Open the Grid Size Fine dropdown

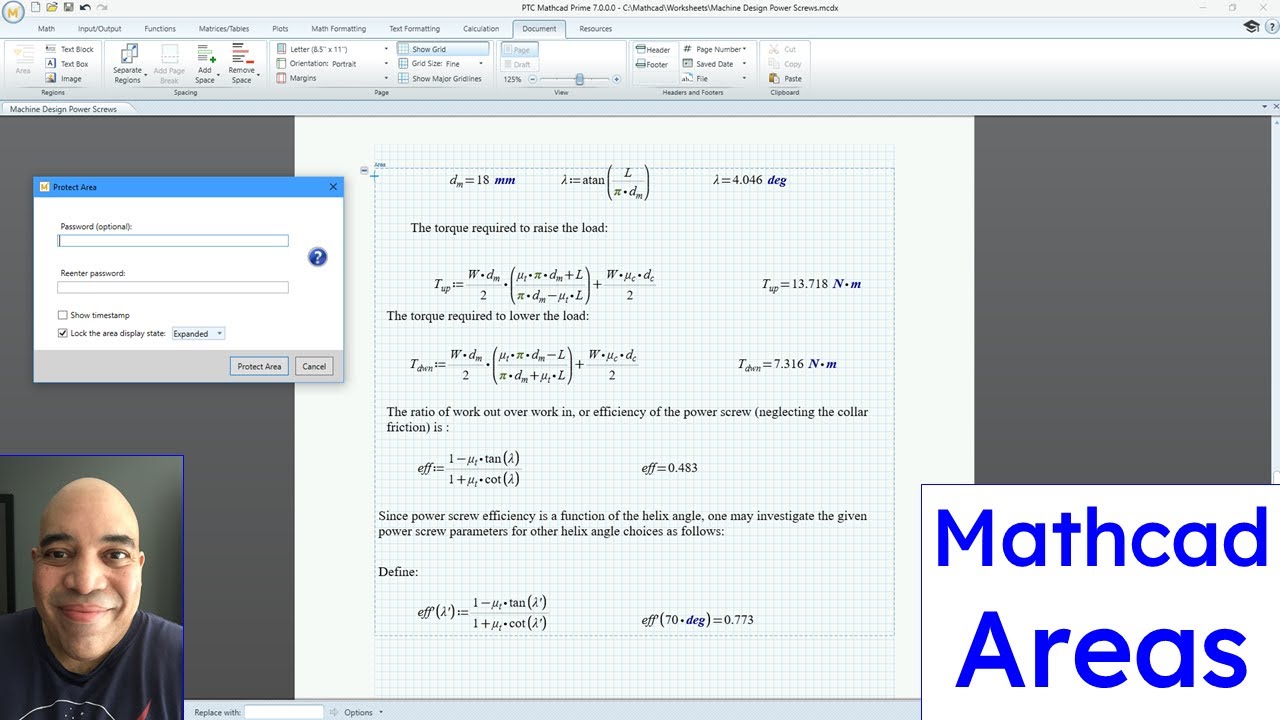point(481,64)
